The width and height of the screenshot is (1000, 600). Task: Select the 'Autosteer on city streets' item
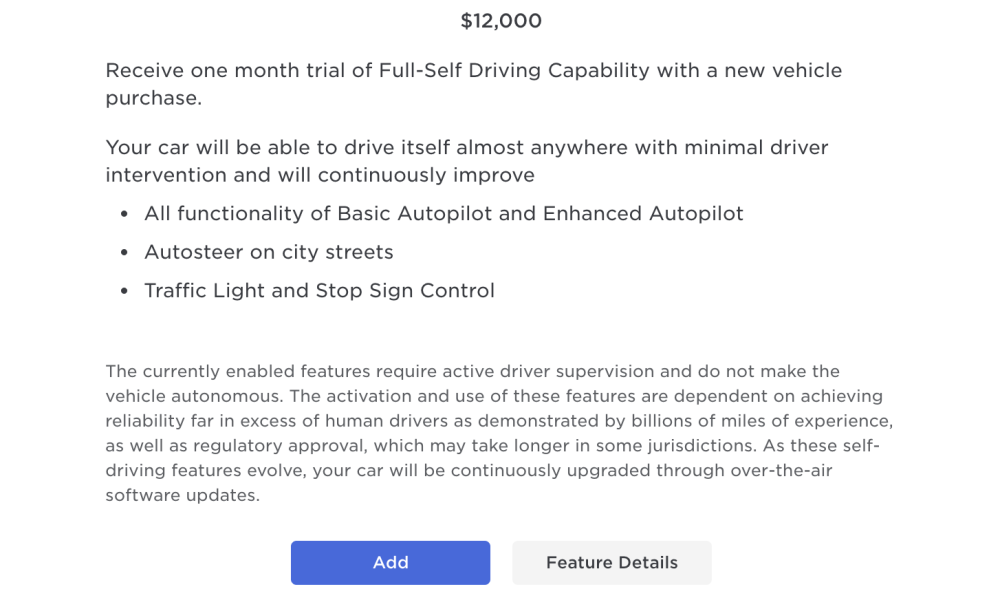[x=268, y=252]
